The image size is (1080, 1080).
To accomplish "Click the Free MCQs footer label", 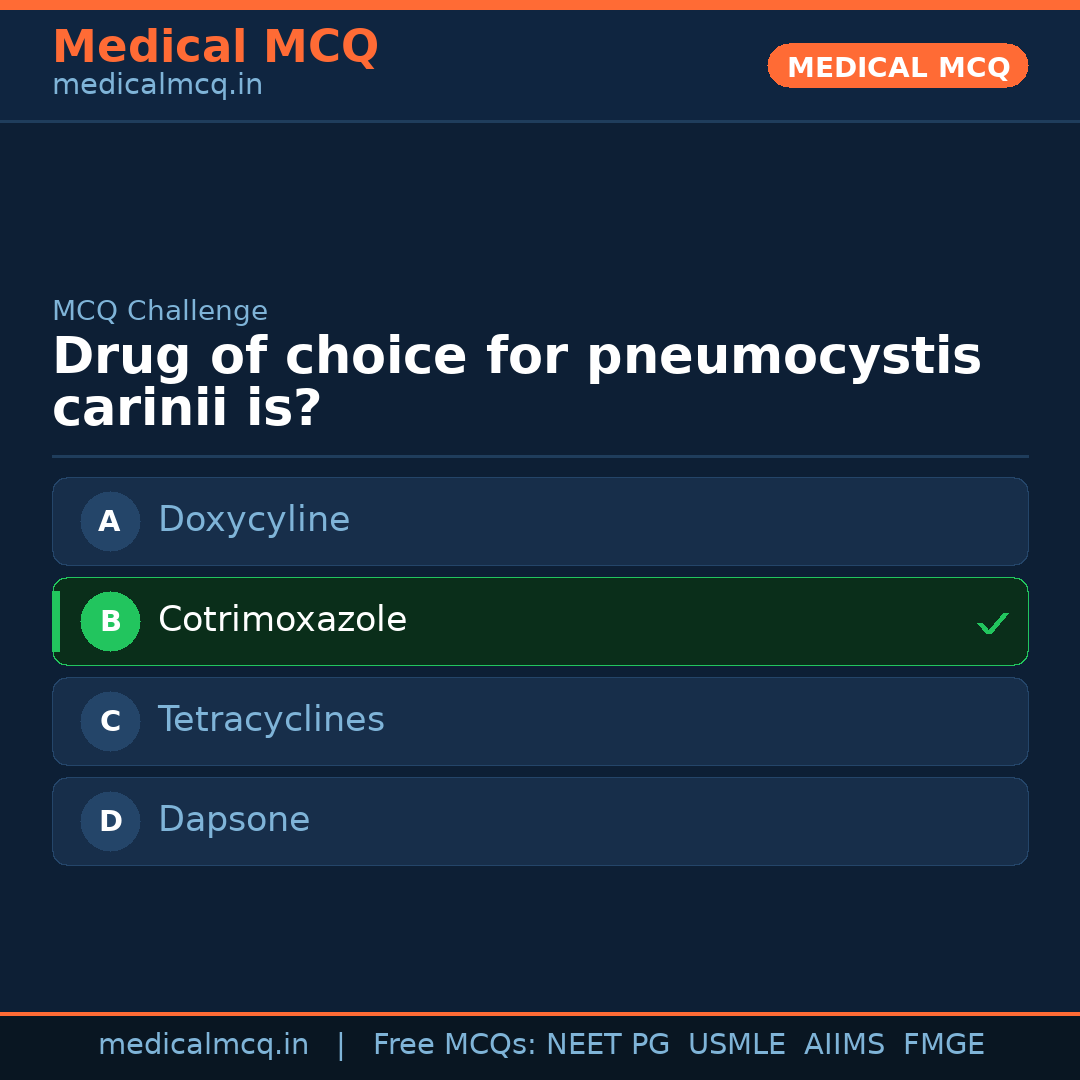I will [454, 1045].
